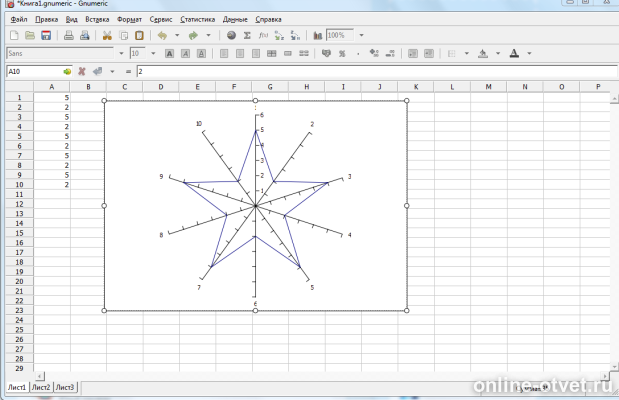Increase the number of decimals
Screen dimensions: 619x400
[x=374, y=53]
